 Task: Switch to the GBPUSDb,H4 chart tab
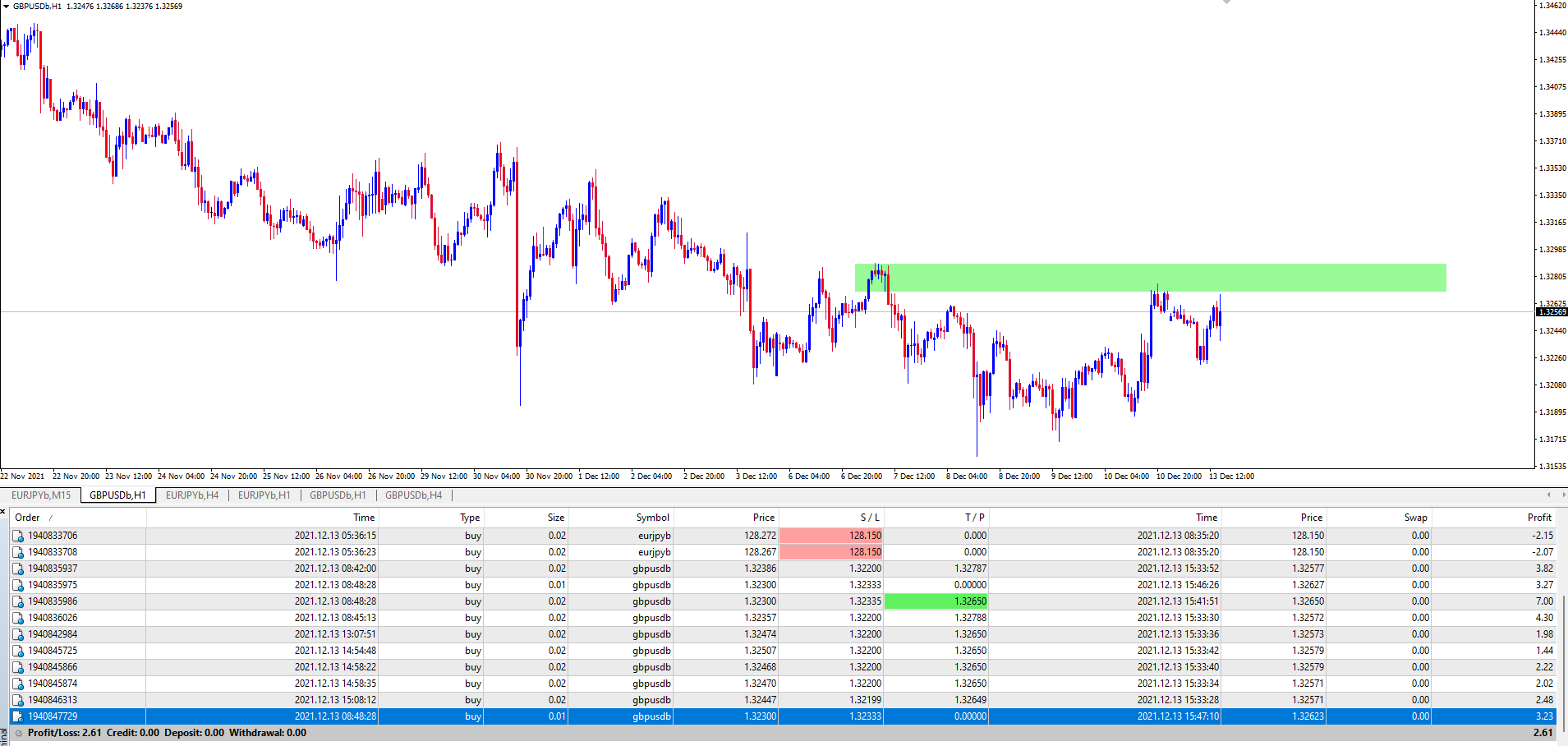pos(413,495)
